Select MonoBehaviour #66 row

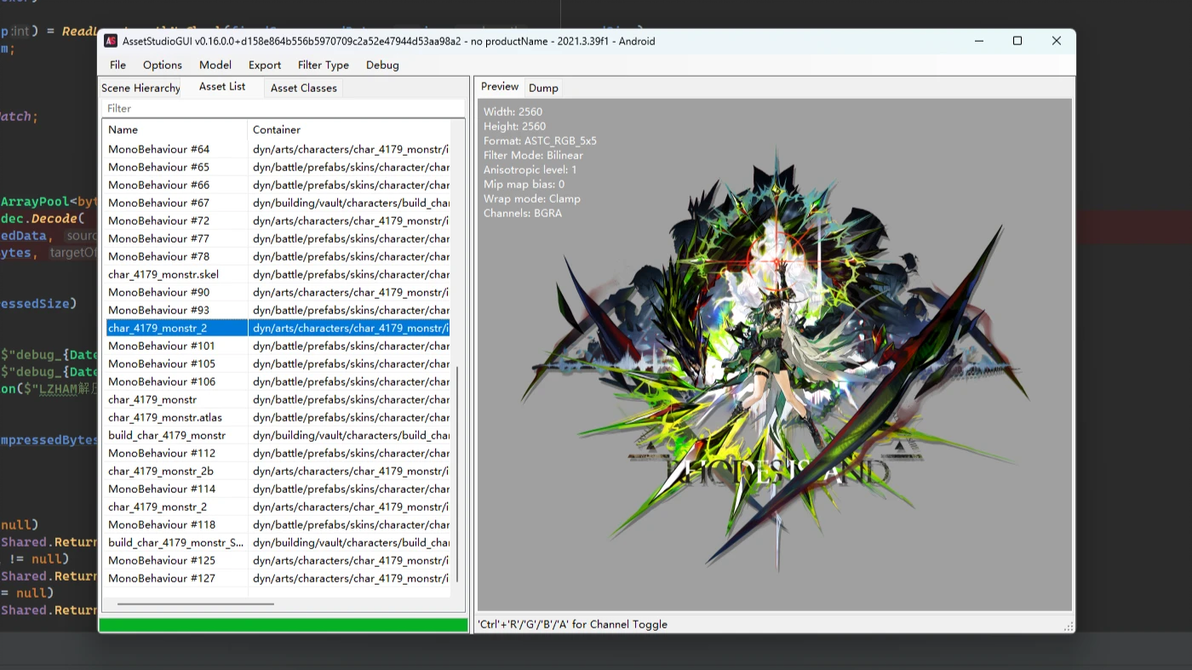pyautogui.click(x=277, y=185)
